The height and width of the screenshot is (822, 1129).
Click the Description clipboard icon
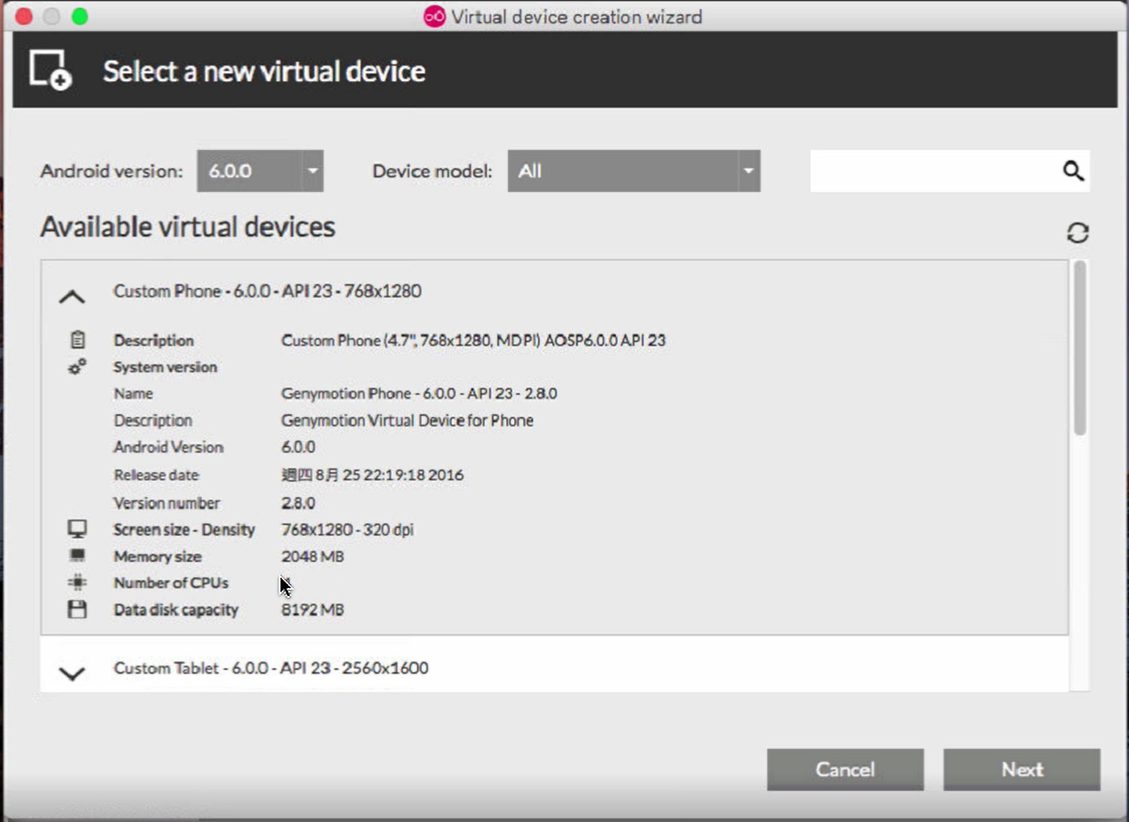point(77,339)
